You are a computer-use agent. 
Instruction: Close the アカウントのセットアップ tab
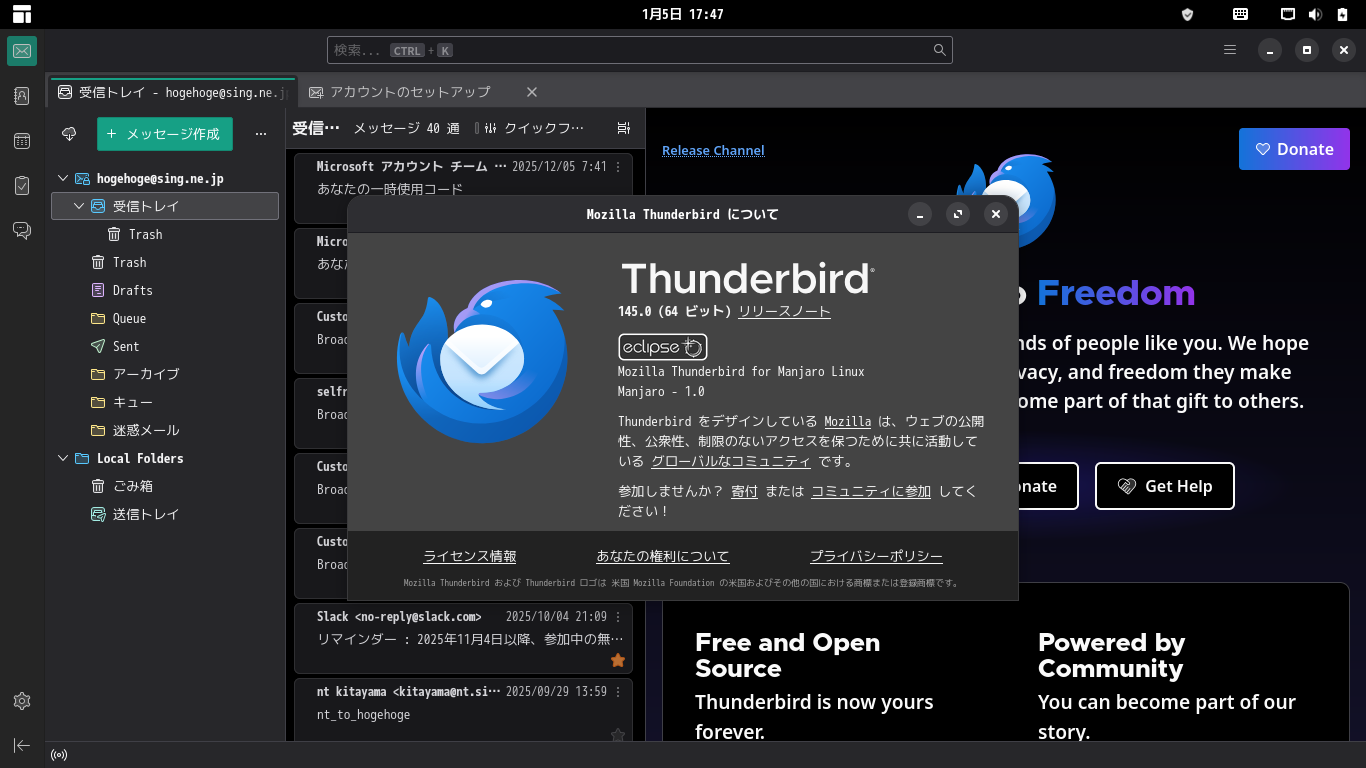tap(532, 92)
